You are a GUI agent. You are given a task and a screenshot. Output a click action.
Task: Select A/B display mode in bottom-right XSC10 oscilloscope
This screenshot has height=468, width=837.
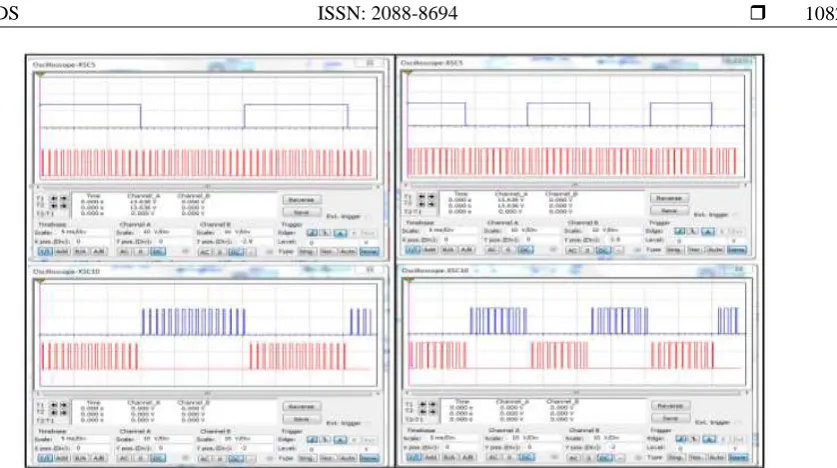[467, 457]
